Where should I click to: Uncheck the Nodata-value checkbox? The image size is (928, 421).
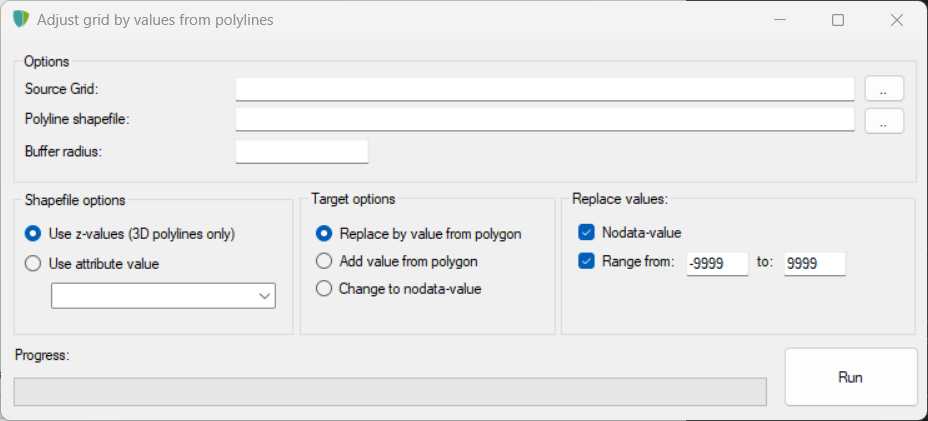586,233
